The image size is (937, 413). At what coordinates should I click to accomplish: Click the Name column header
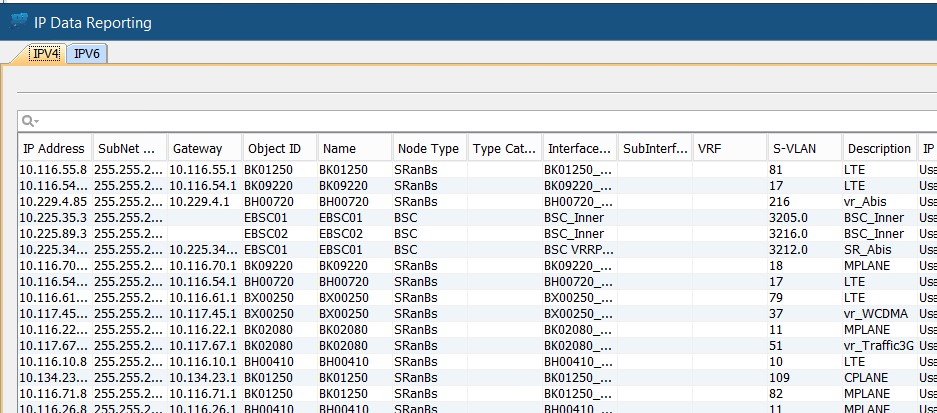click(x=352, y=148)
